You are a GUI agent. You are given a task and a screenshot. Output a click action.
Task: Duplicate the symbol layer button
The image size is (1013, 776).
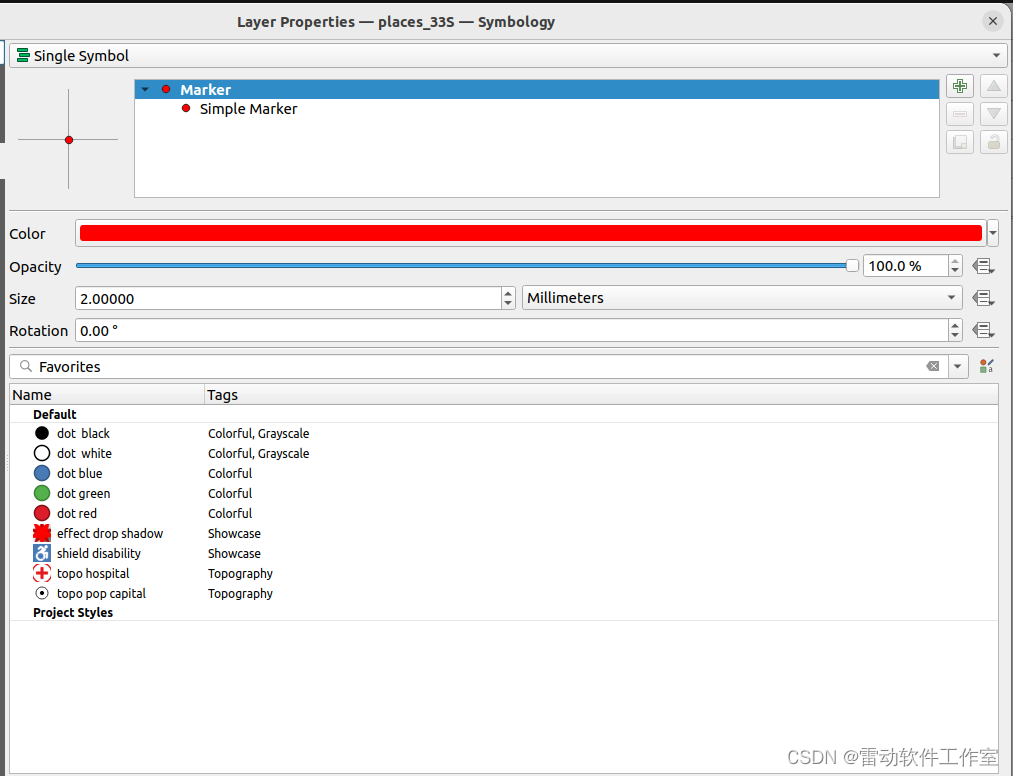point(959,142)
